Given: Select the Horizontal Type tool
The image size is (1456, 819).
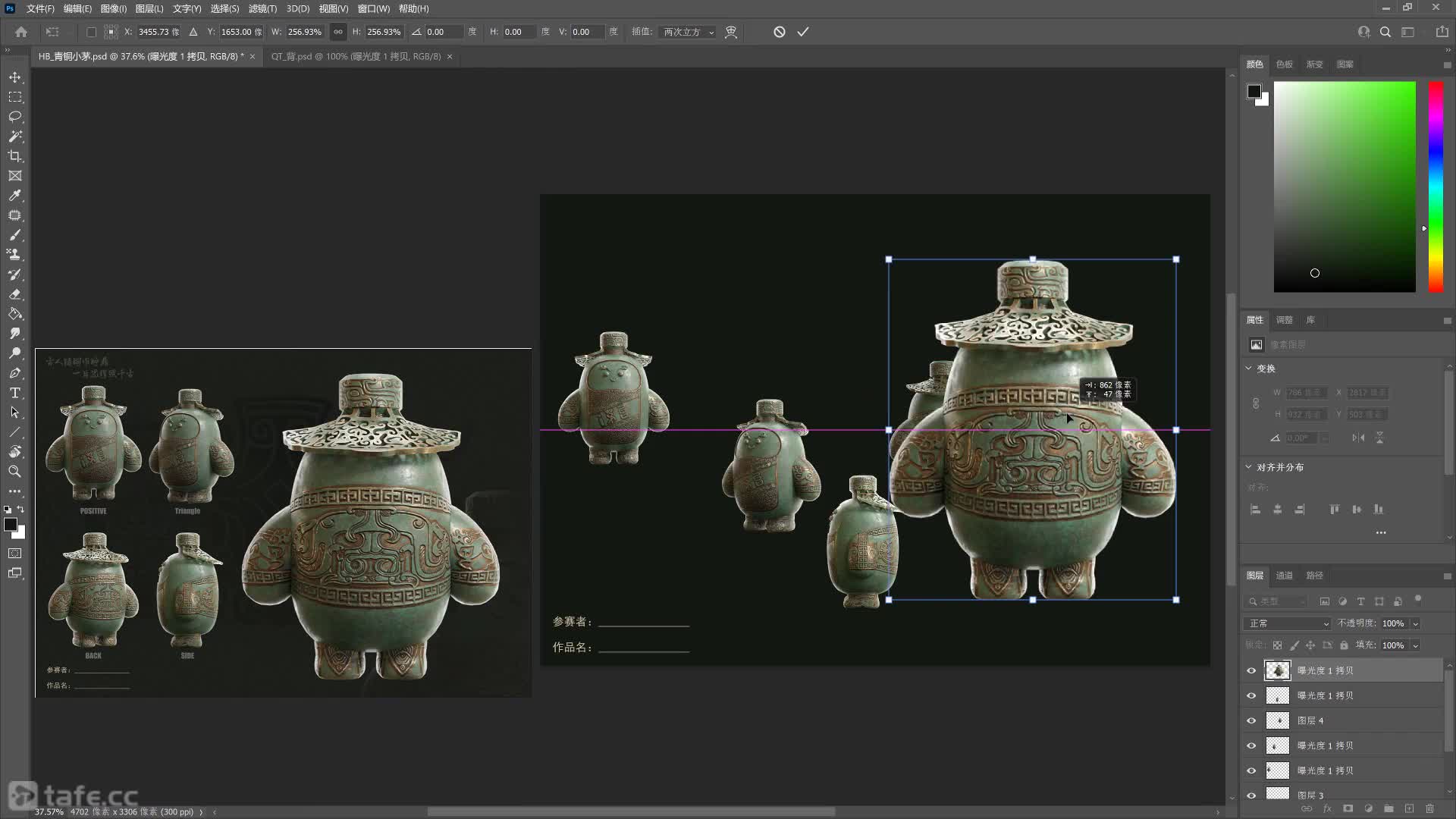Looking at the screenshot, I should [14, 393].
